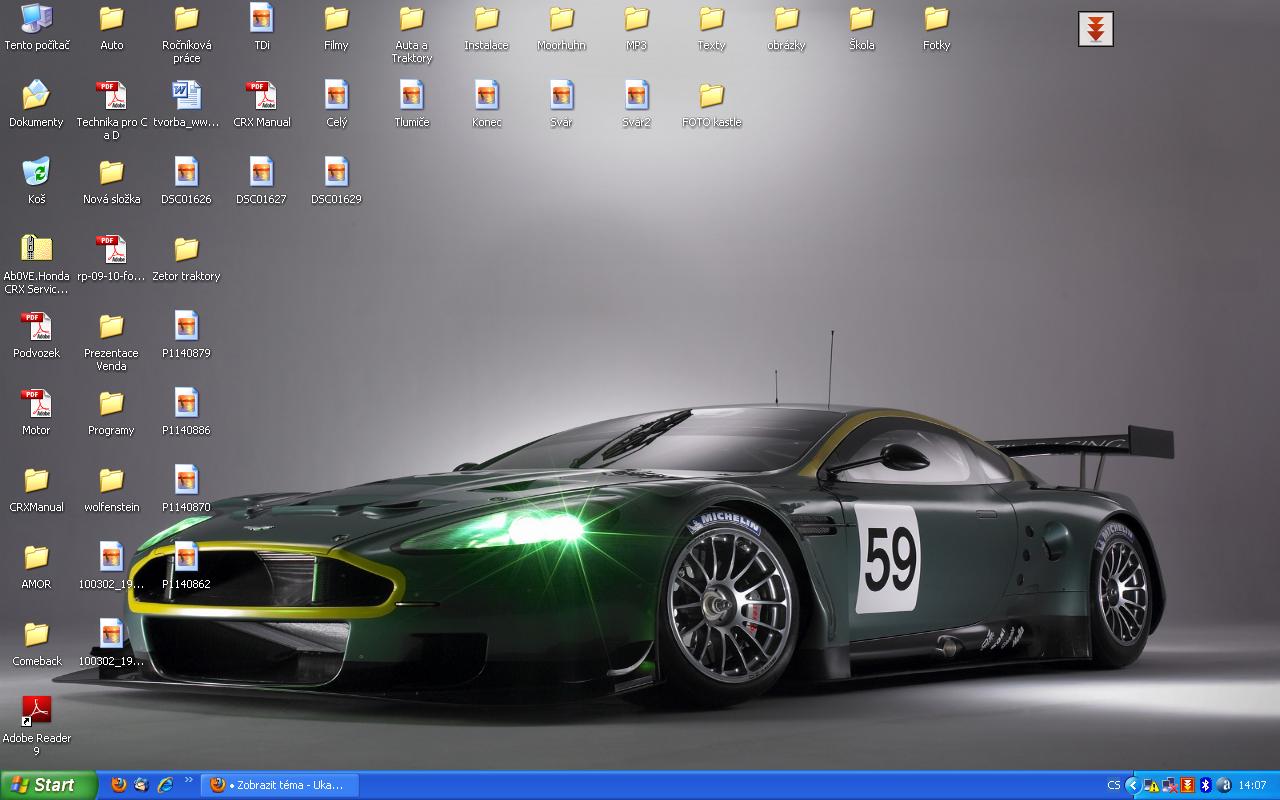Launch Firefox from Quick Launch bar
Screen dimensions: 1280x800
(119, 785)
